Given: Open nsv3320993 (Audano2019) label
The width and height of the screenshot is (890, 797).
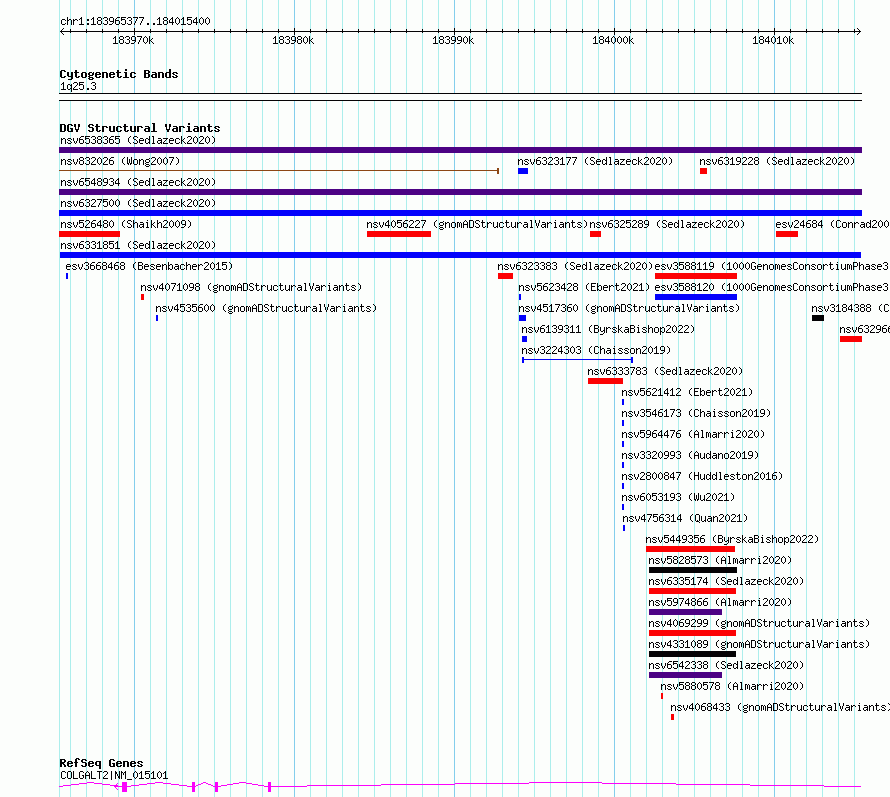Looking at the screenshot, I should tap(690, 455).
